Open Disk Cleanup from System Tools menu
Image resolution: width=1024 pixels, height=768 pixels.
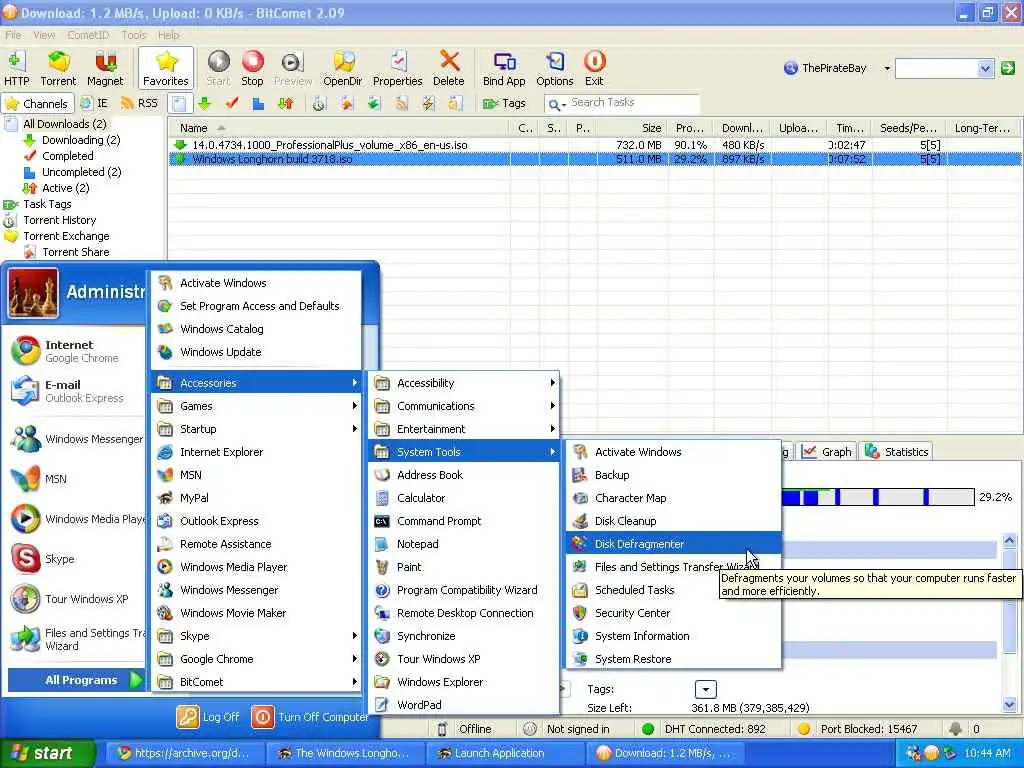click(673, 521)
